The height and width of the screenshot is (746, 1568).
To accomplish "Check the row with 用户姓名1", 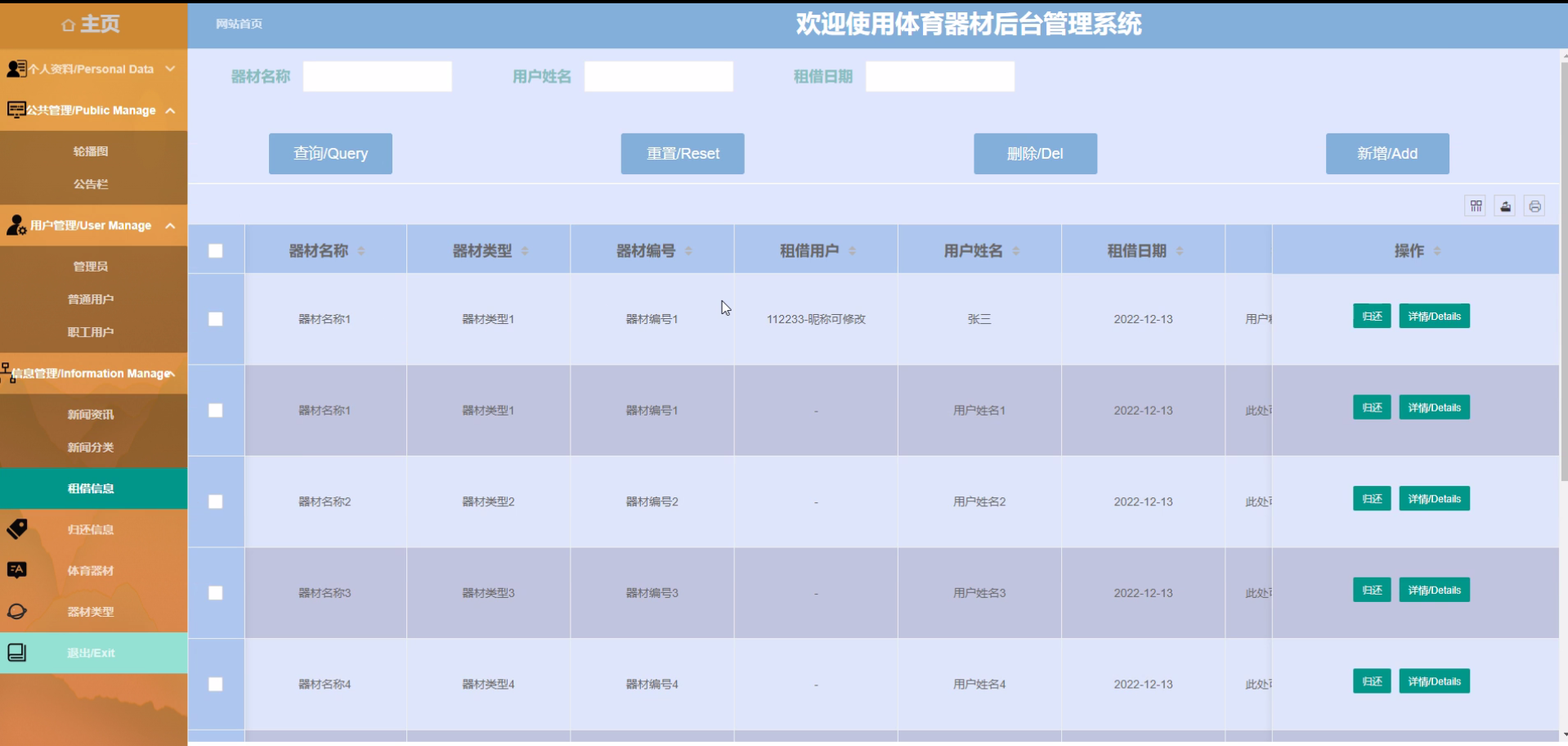I will click(216, 411).
